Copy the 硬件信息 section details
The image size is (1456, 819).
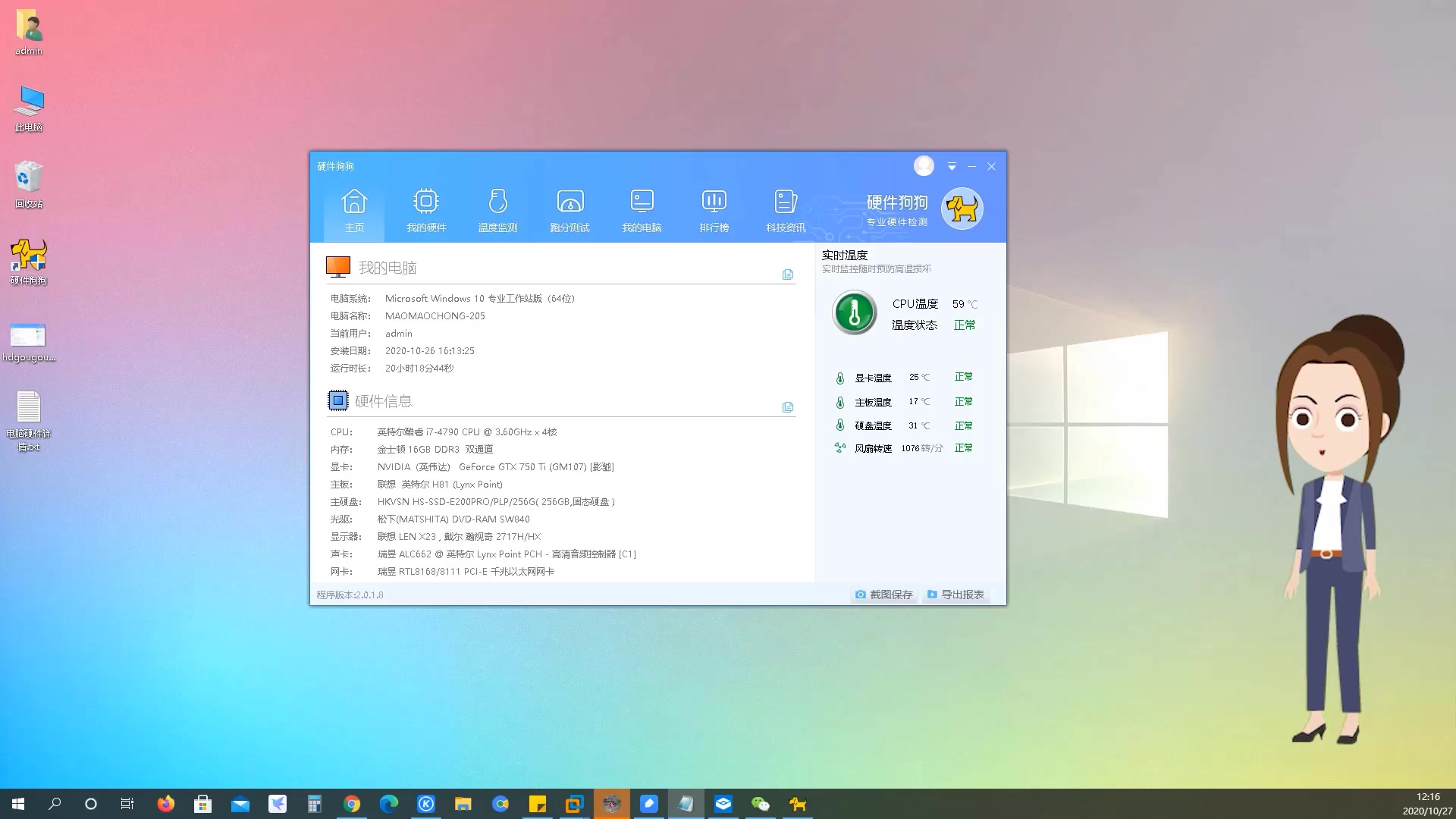tap(787, 407)
